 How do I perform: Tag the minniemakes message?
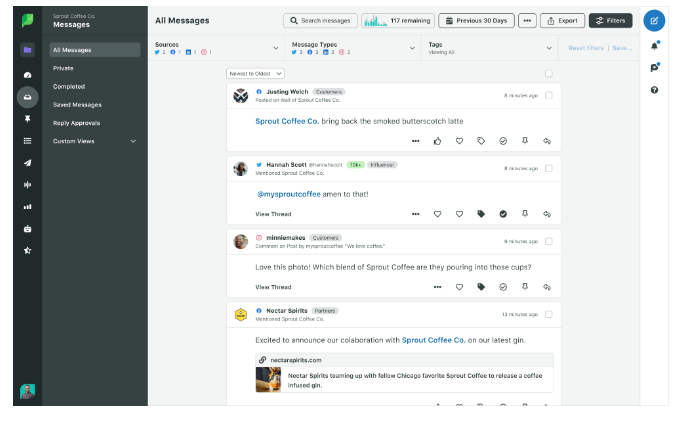(x=481, y=287)
